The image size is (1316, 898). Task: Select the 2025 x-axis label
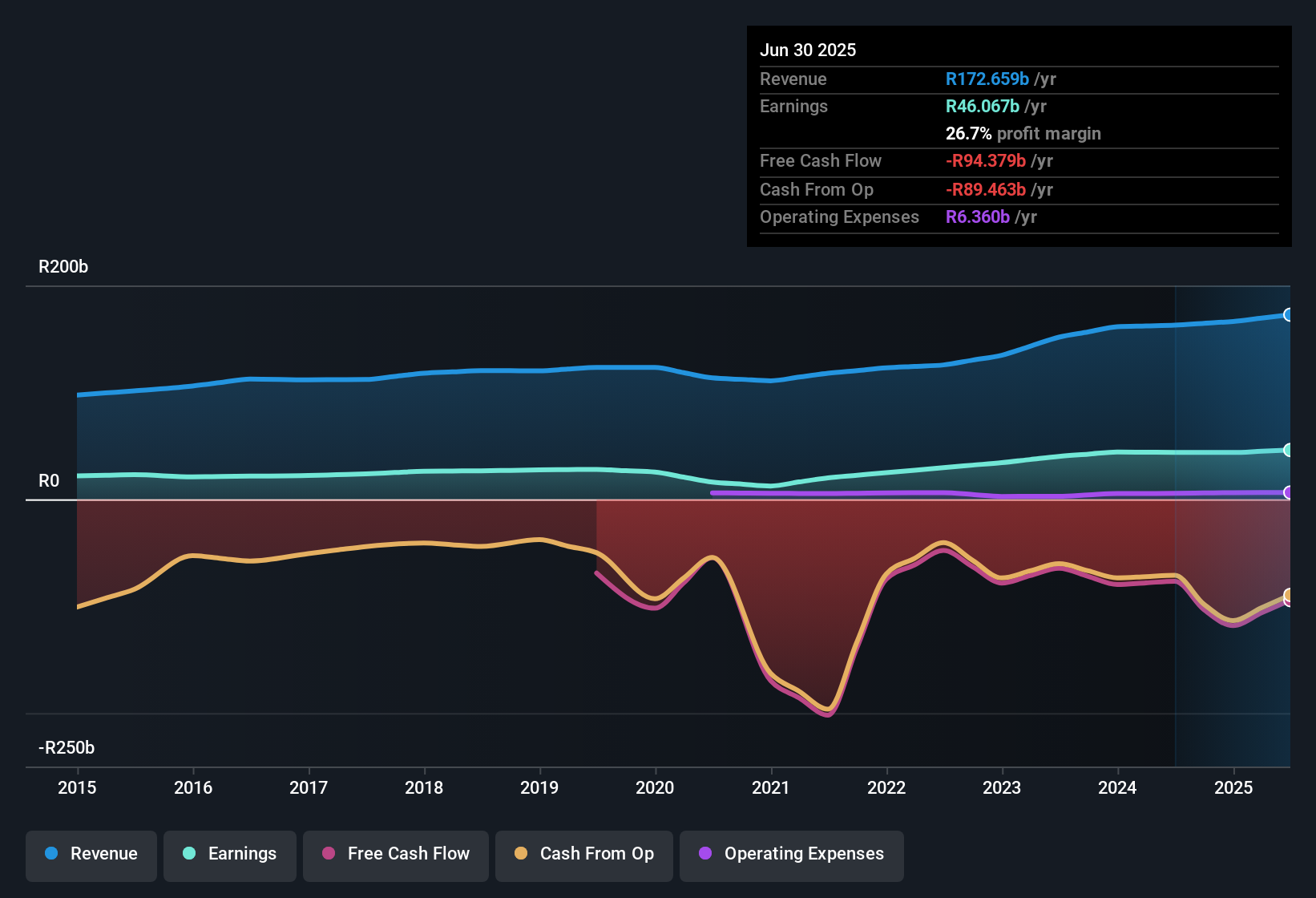click(1233, 787)
